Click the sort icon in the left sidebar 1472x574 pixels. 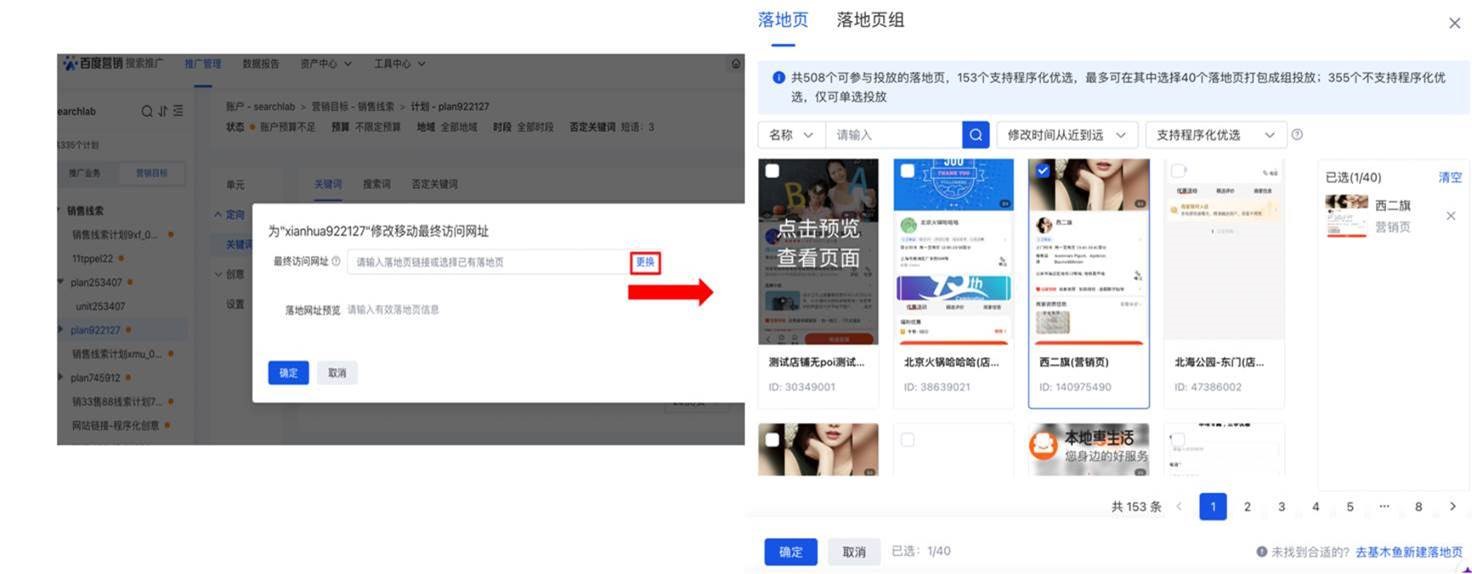[x=163, y=111]
